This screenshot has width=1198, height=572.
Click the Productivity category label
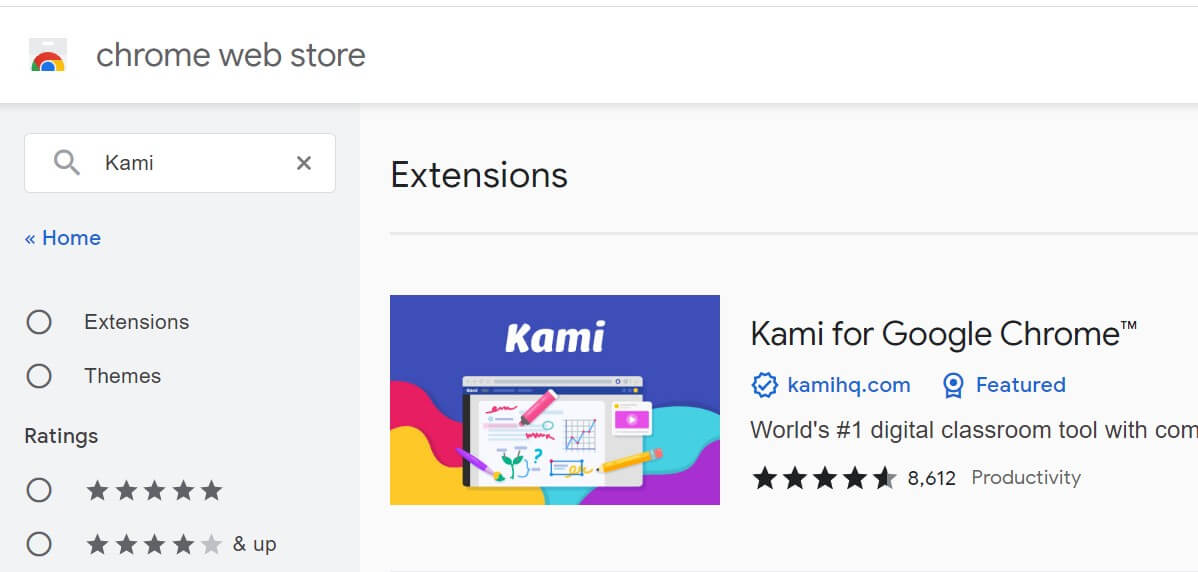pyautogui.click(x=1026, y=478)
